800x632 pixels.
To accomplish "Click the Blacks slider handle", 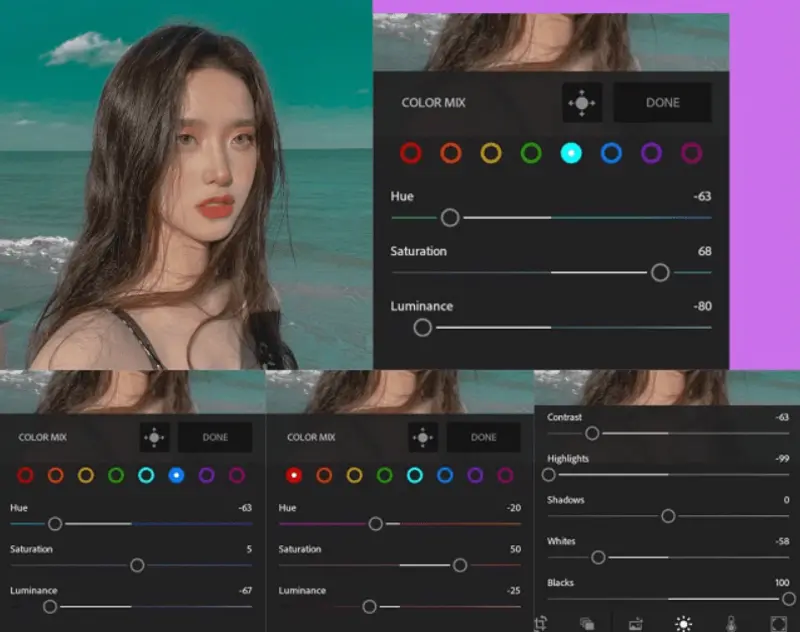I will tap(789, 599).
